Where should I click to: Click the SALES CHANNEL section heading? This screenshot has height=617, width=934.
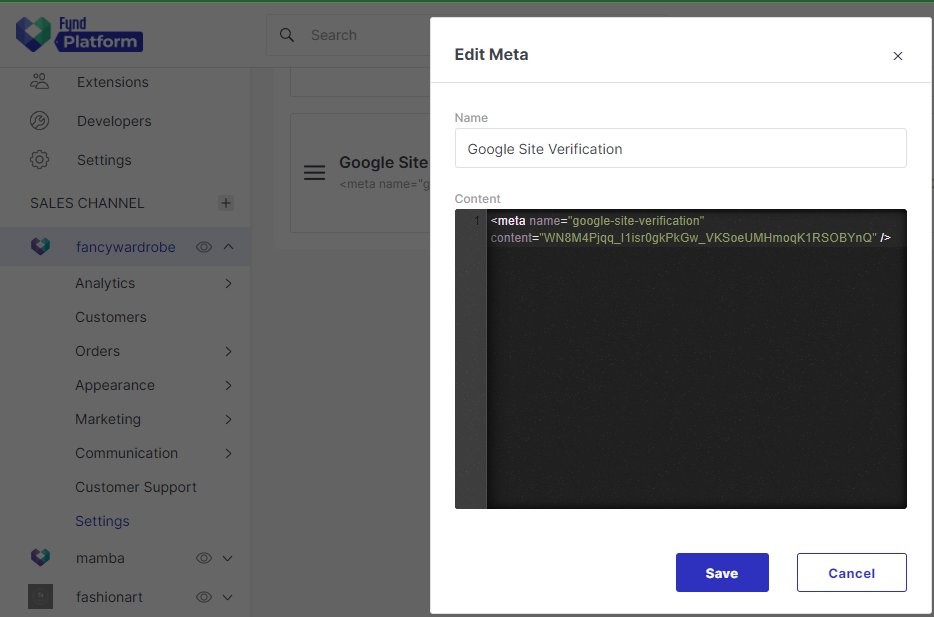(x=87, y=203)
